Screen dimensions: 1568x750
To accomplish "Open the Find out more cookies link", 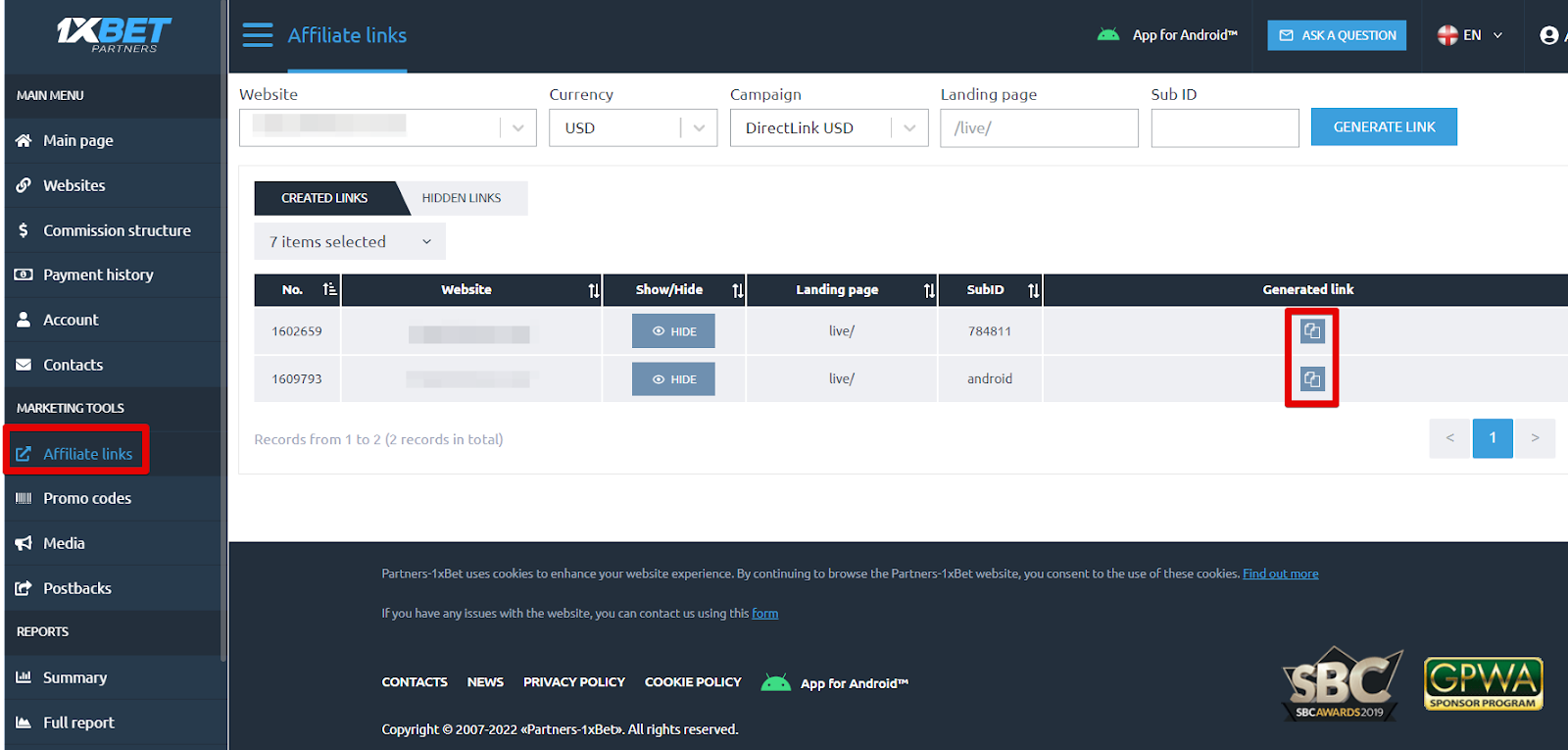I will [x=1280, y=574].
